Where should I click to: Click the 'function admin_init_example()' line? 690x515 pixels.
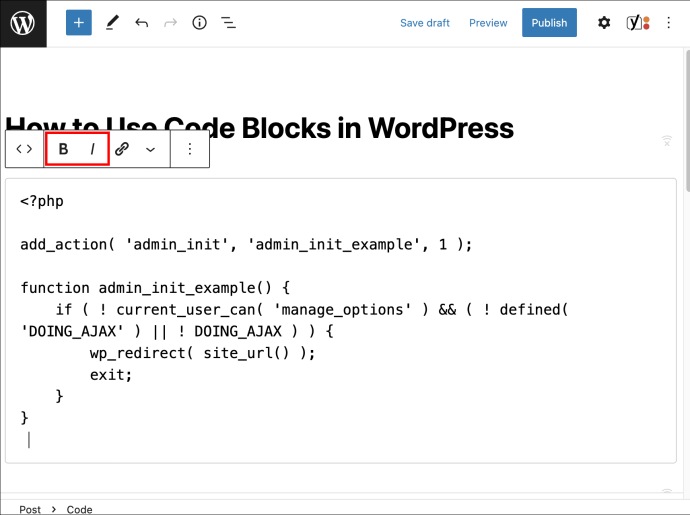click(x=155, y=288)
